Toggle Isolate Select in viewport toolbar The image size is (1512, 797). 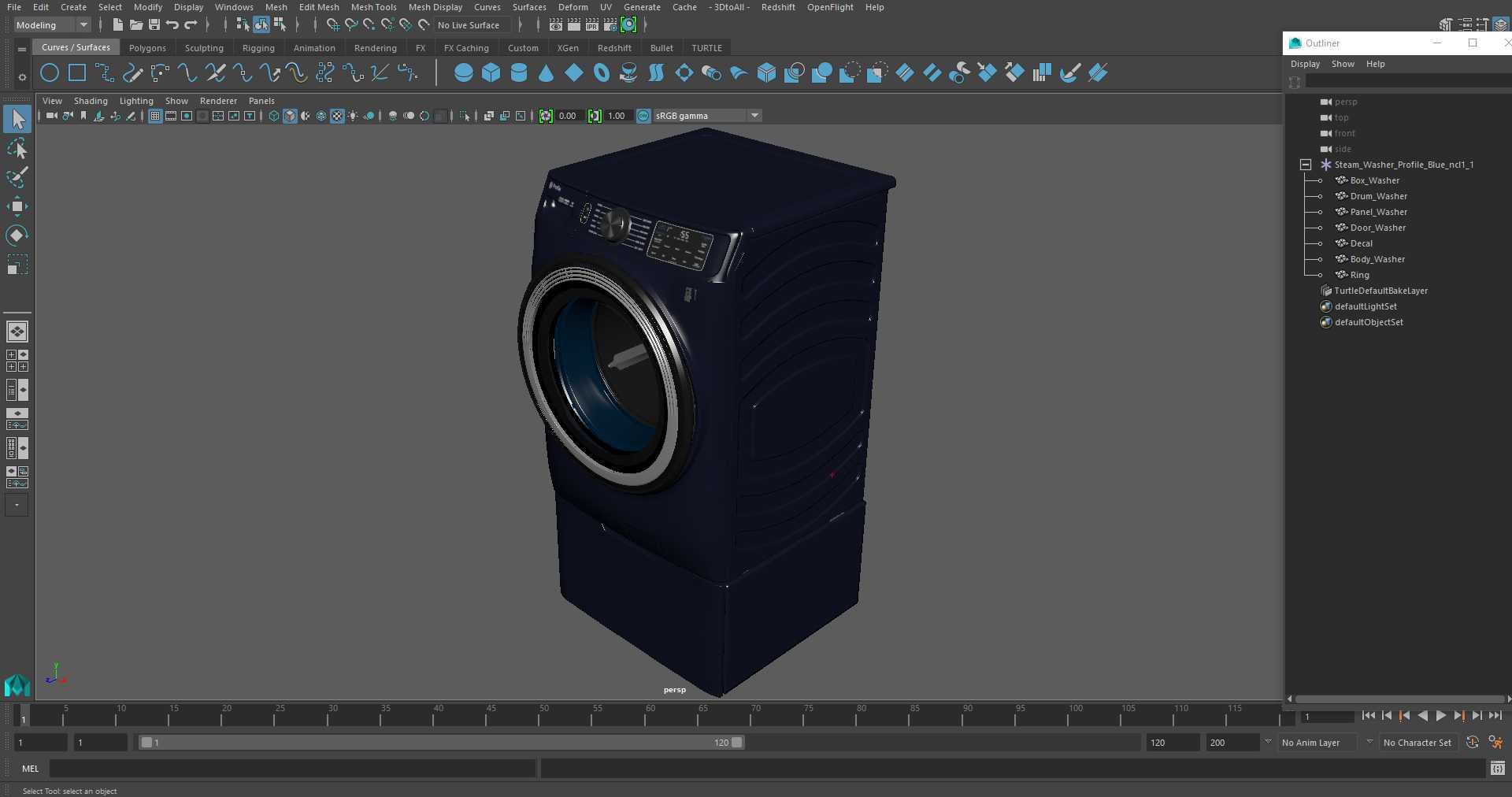(x=465, y=116)
